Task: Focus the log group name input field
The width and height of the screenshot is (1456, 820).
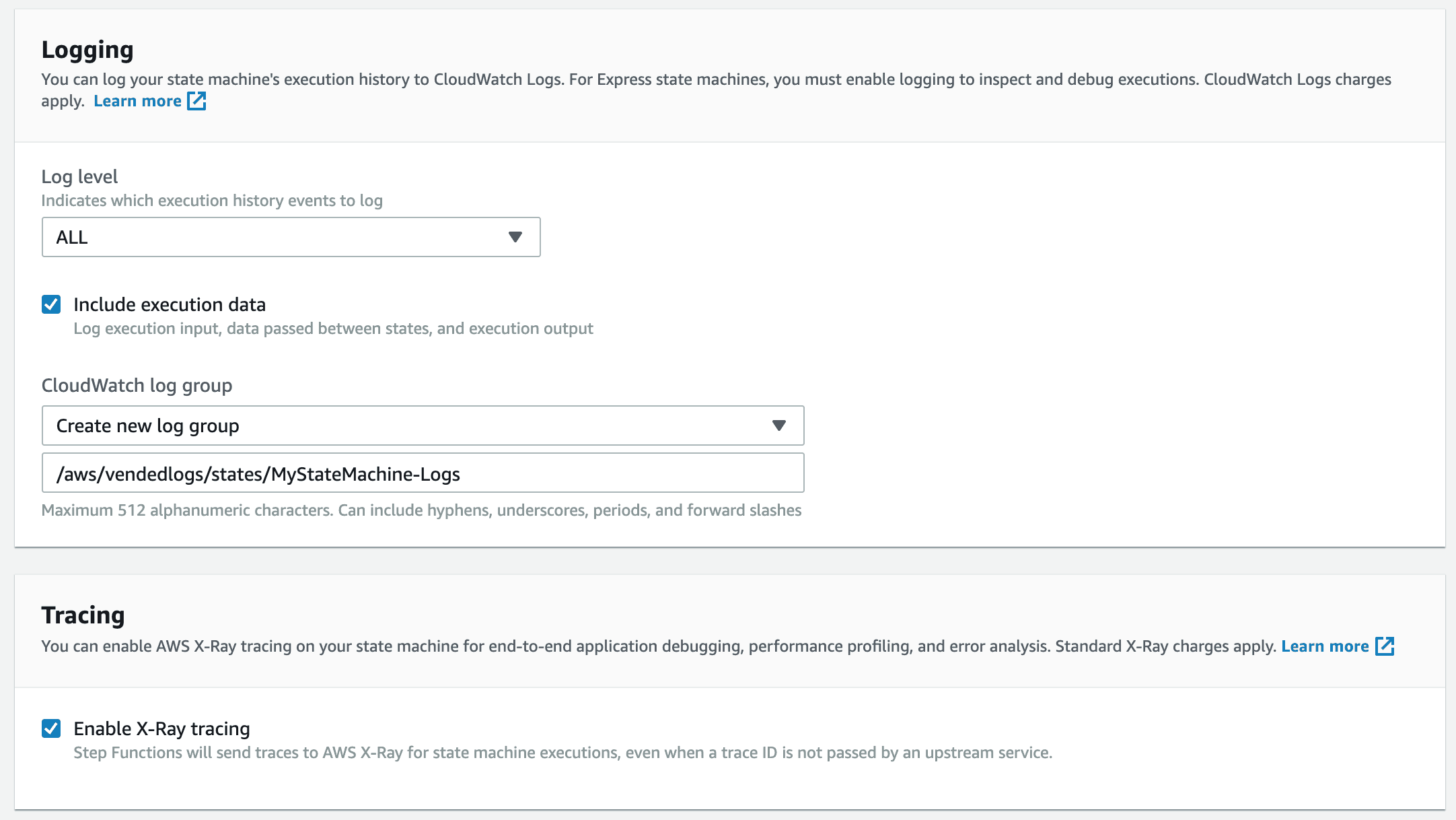Action: pos(423,473)
